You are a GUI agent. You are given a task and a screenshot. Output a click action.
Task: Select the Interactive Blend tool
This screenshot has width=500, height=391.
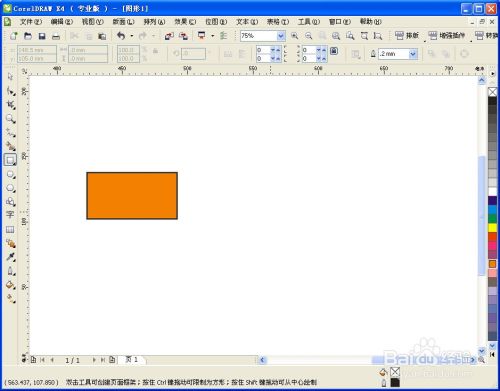[x=10, y=243]
